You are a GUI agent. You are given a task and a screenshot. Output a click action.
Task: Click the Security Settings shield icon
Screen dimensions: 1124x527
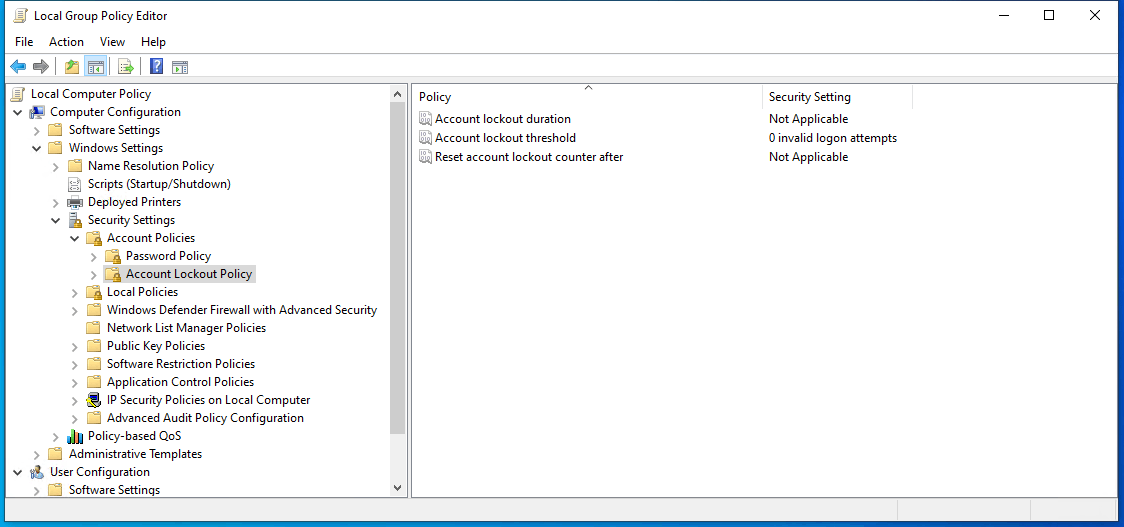click(x=75, y=220)
